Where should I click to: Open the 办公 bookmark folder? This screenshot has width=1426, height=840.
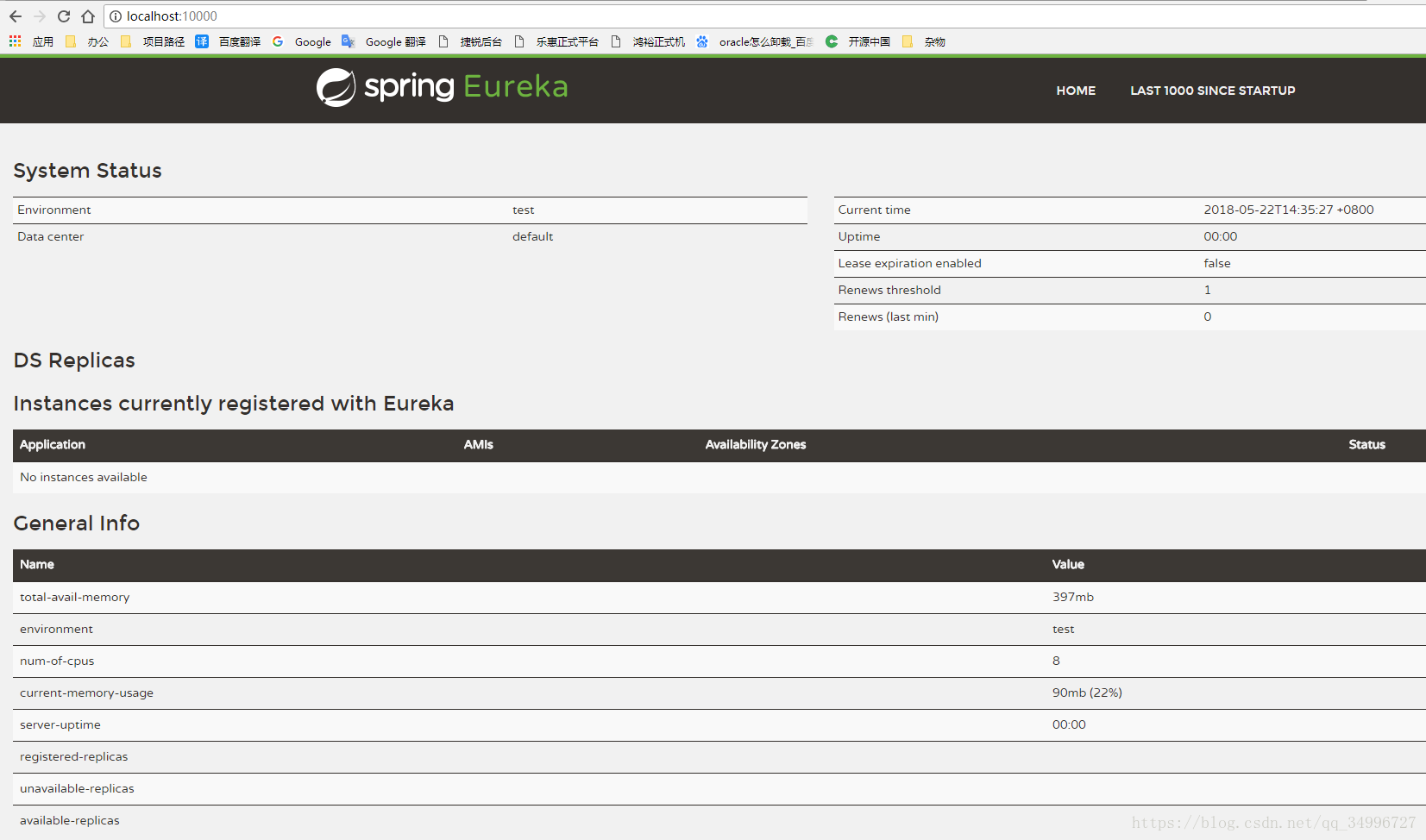coord(88,41)
